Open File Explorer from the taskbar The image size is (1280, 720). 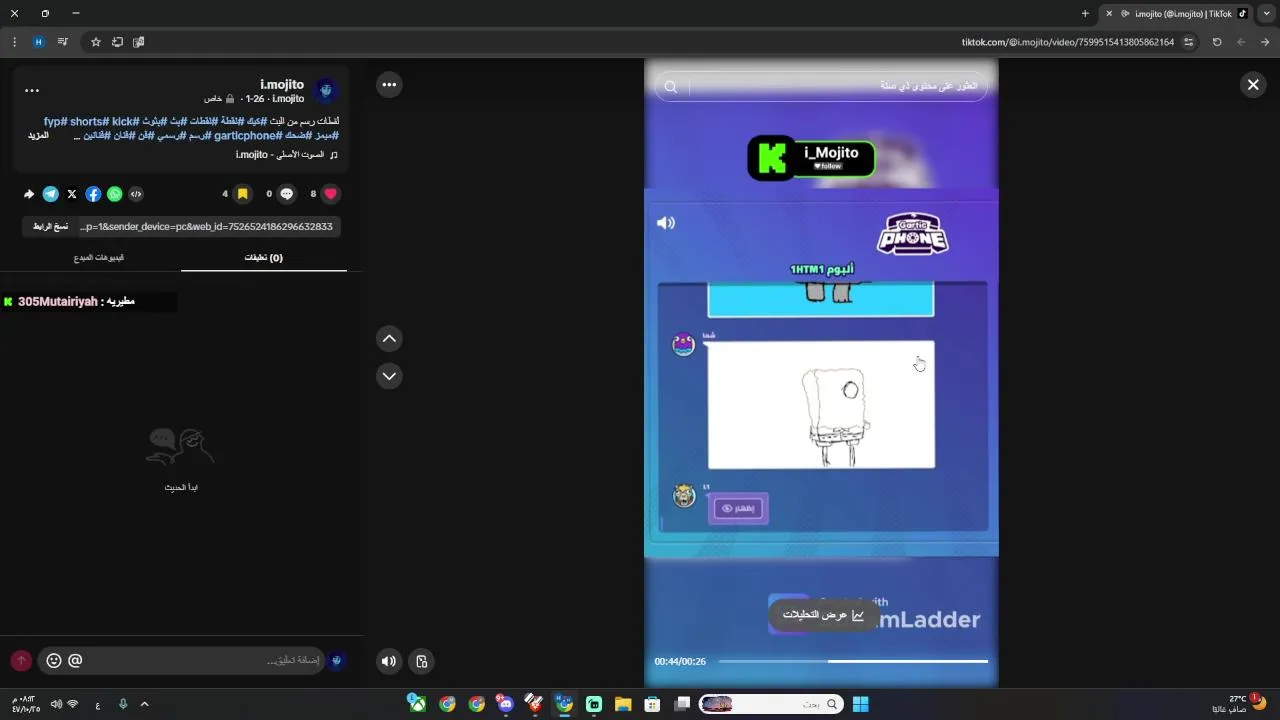[x=623, y=704]
